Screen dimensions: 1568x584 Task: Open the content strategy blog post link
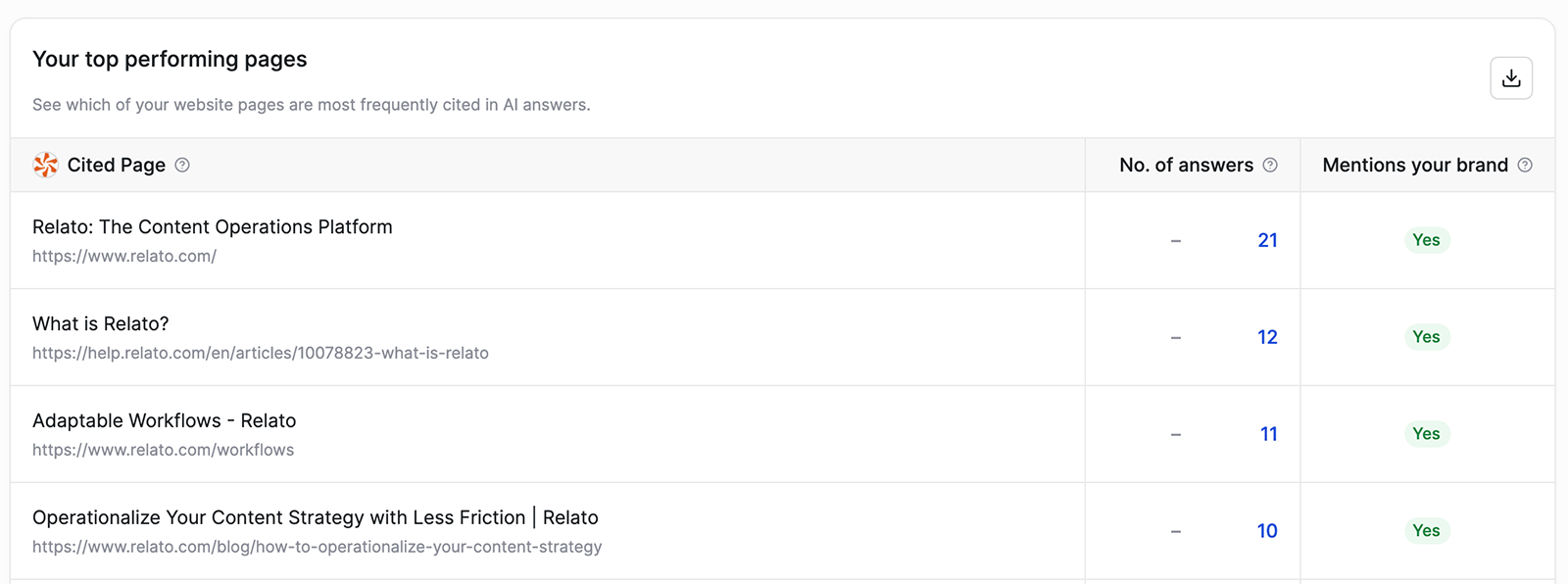click(x=316, y=517)
